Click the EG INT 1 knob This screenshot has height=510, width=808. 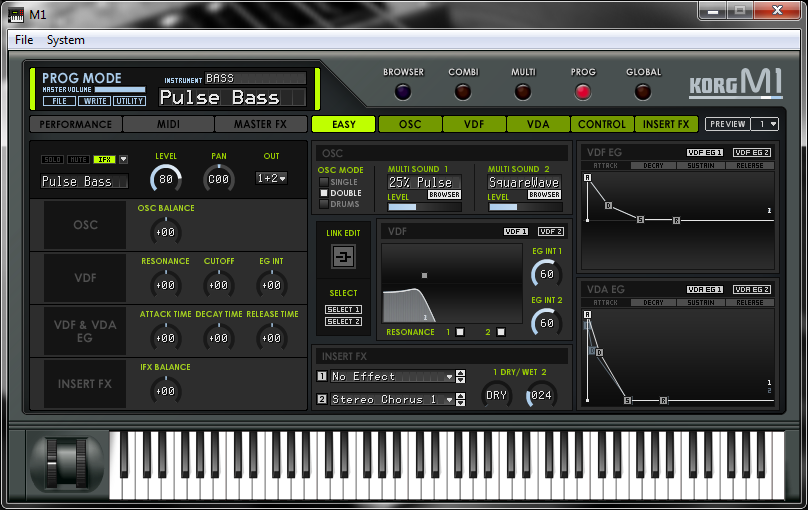tap(547, 274)
